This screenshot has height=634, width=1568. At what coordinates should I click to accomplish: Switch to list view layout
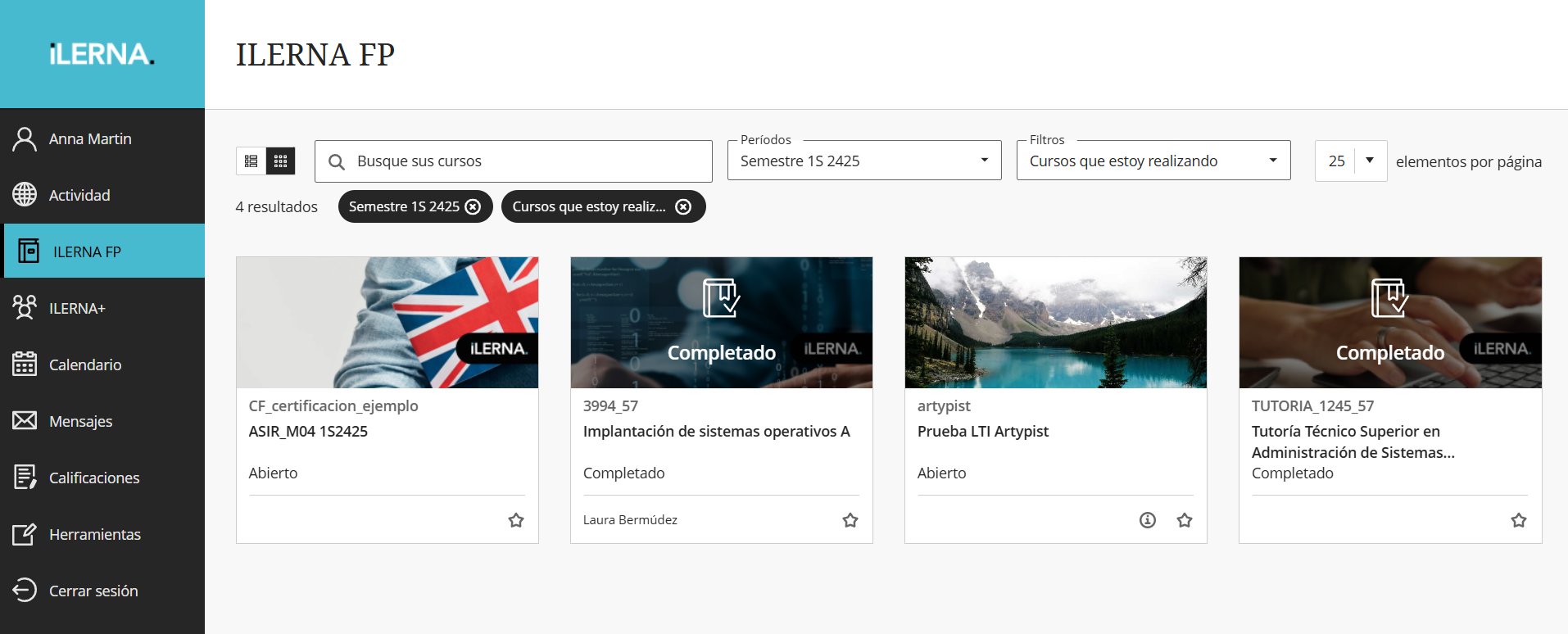pyautogui.click(x=251, y=161)
